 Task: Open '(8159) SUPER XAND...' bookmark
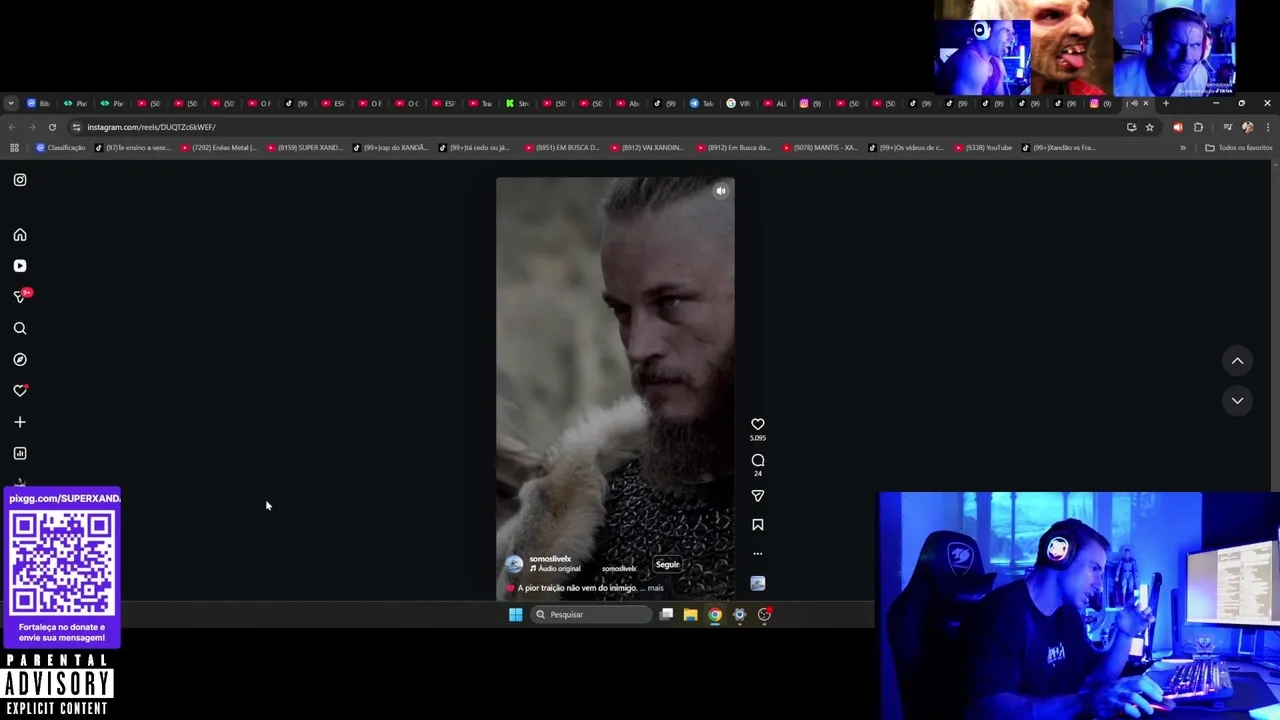[305, 148]
